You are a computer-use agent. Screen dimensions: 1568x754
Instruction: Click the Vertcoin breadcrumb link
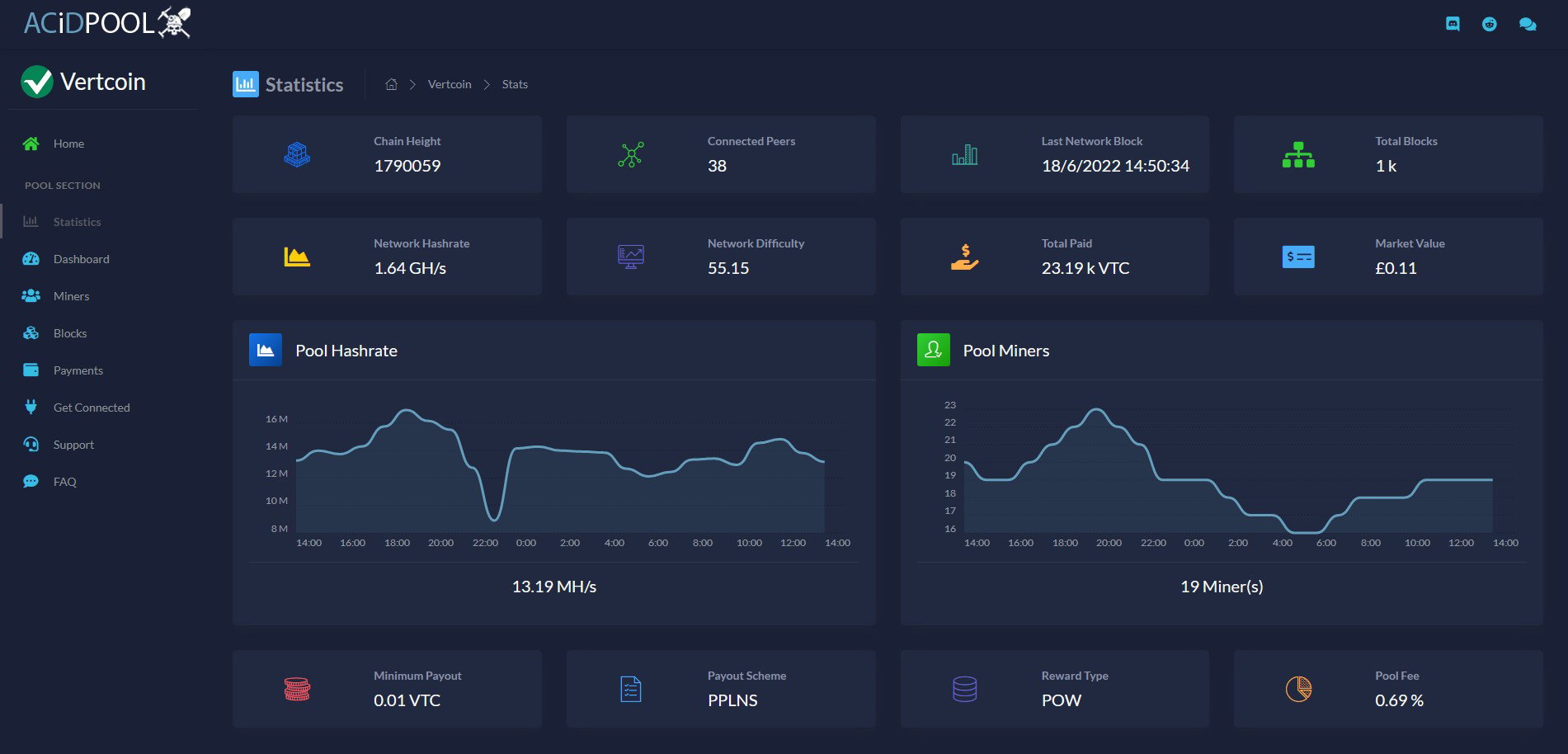click(x=450, y=84)
